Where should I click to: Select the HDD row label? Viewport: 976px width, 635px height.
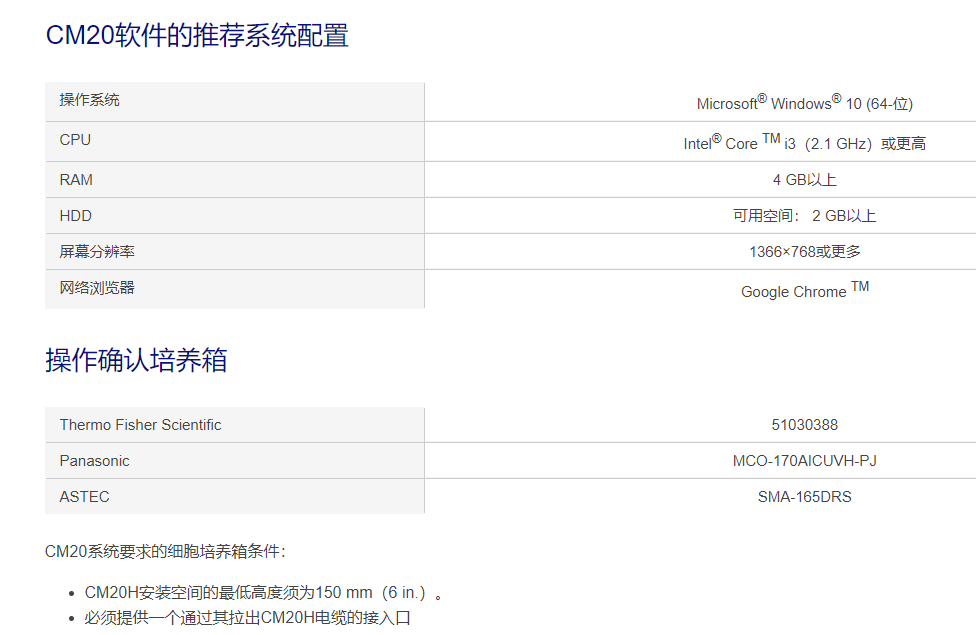pos(75,215)
